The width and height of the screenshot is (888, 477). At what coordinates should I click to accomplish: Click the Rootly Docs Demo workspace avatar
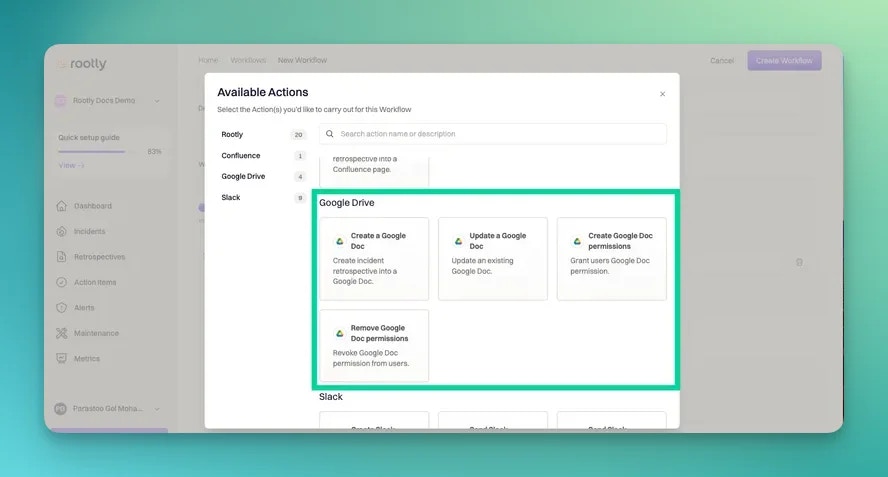pyautogui.click(x=61, y=101)
